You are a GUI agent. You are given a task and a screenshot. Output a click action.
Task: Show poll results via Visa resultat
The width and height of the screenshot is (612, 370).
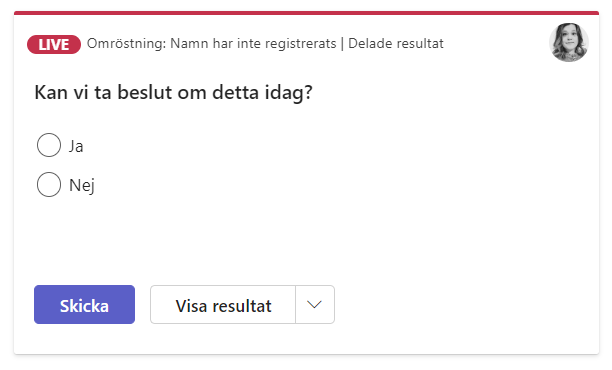tap(223, 304)
